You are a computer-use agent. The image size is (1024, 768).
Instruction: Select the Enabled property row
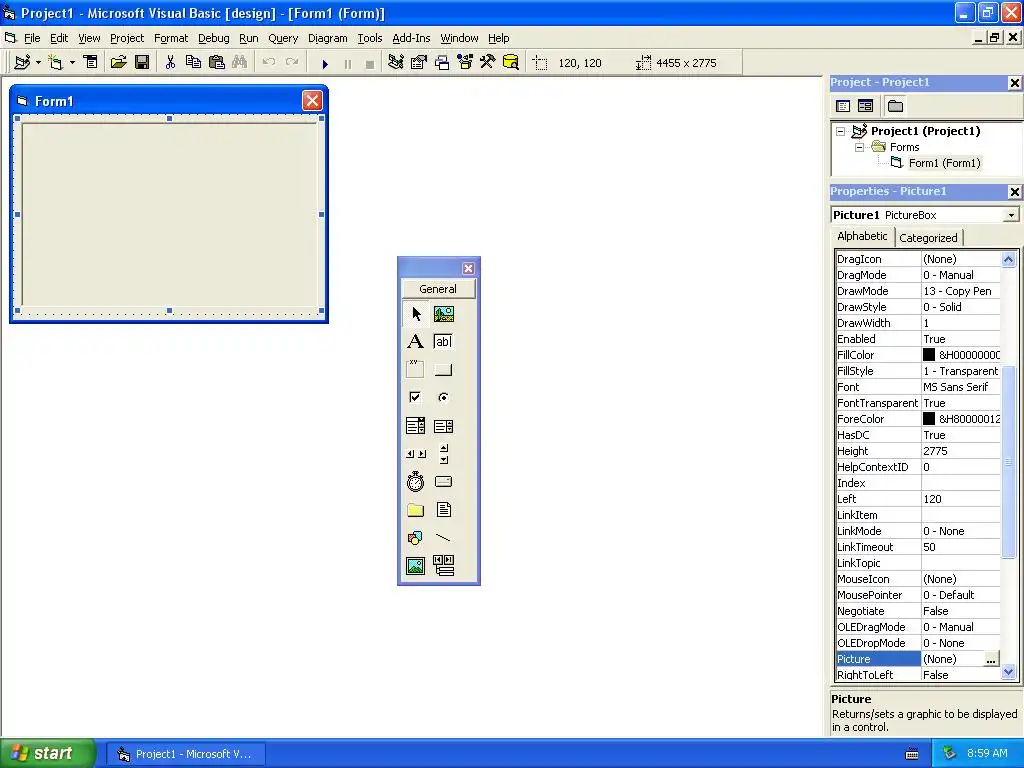pos(918,340)
